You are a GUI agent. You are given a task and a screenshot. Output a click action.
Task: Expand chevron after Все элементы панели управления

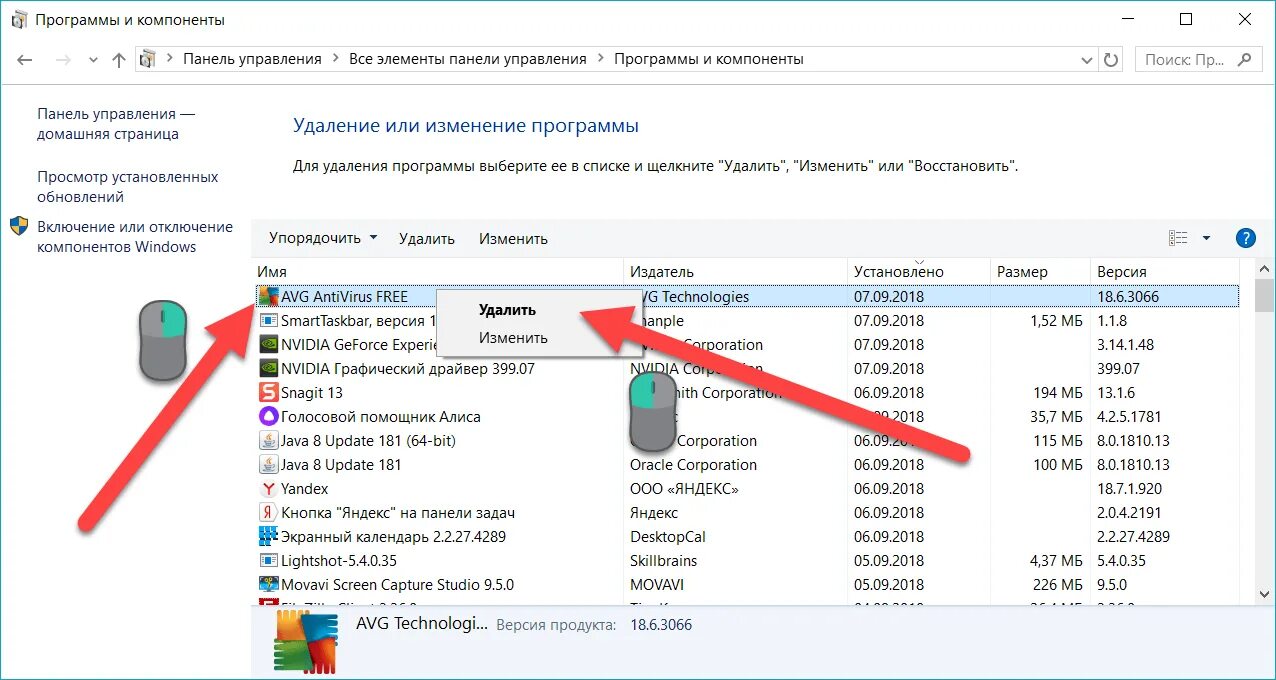(600, 59)
